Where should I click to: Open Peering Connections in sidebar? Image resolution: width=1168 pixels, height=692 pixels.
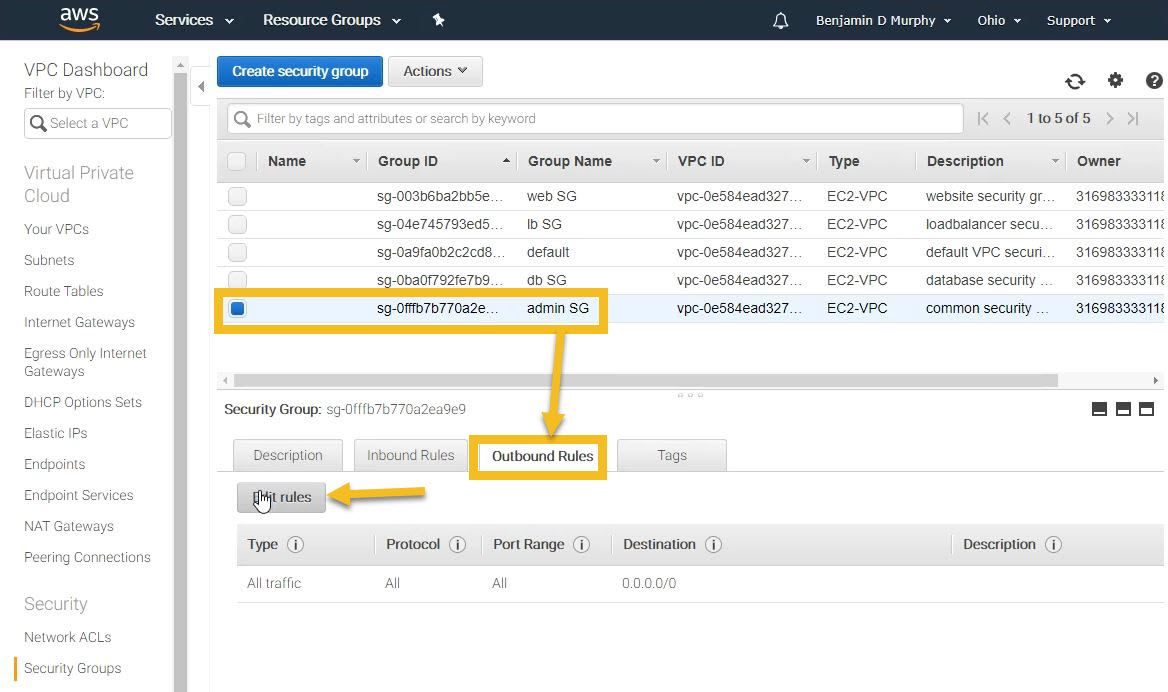coord(87,558)
